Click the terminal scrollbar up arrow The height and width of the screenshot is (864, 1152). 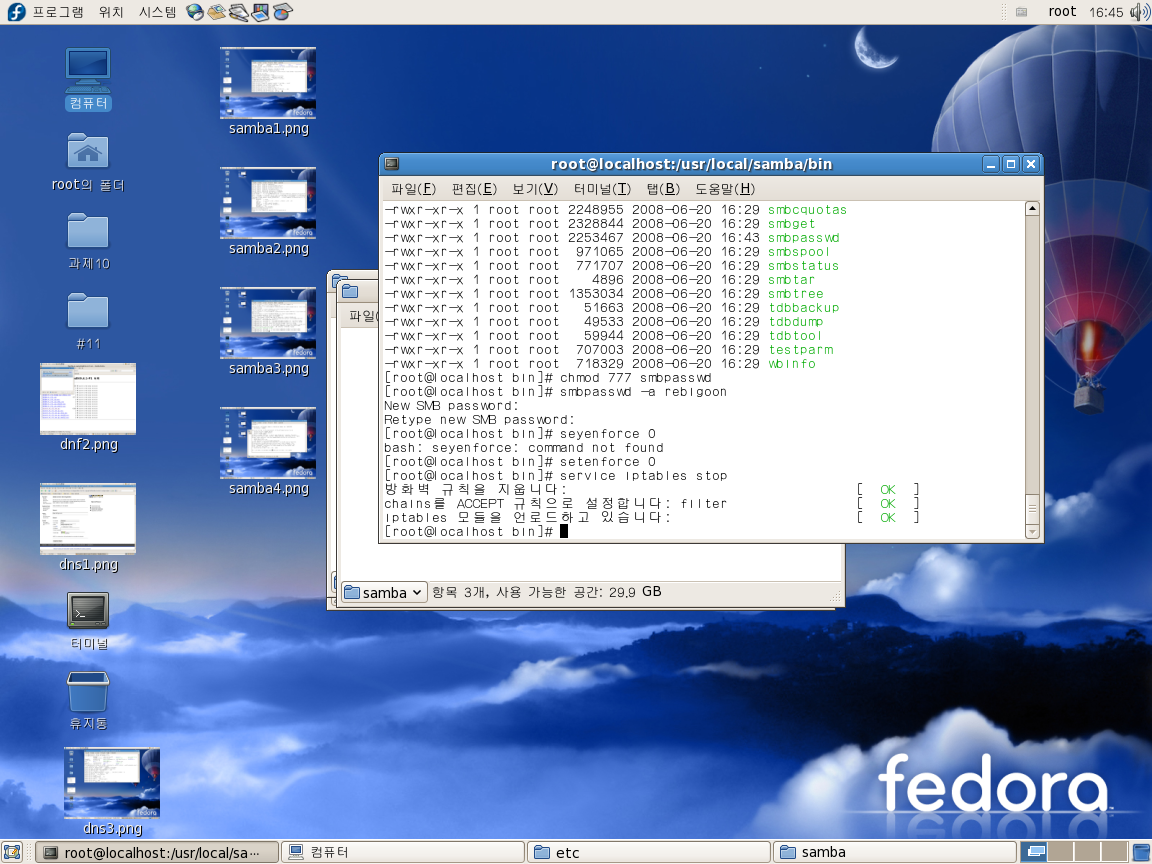click(x=1032, y=210)
